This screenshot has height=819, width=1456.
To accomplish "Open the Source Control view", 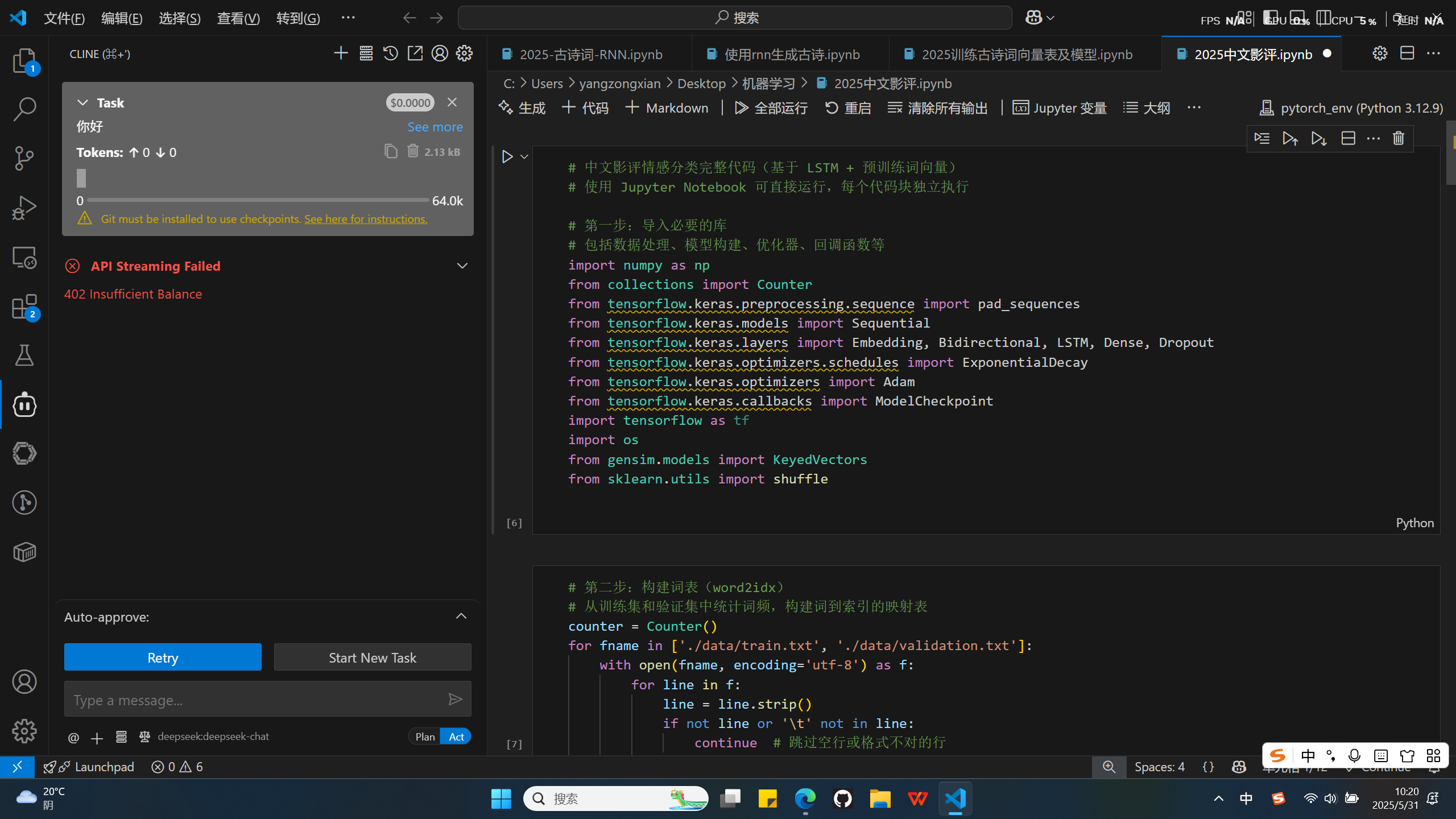I will pos(24,158).
